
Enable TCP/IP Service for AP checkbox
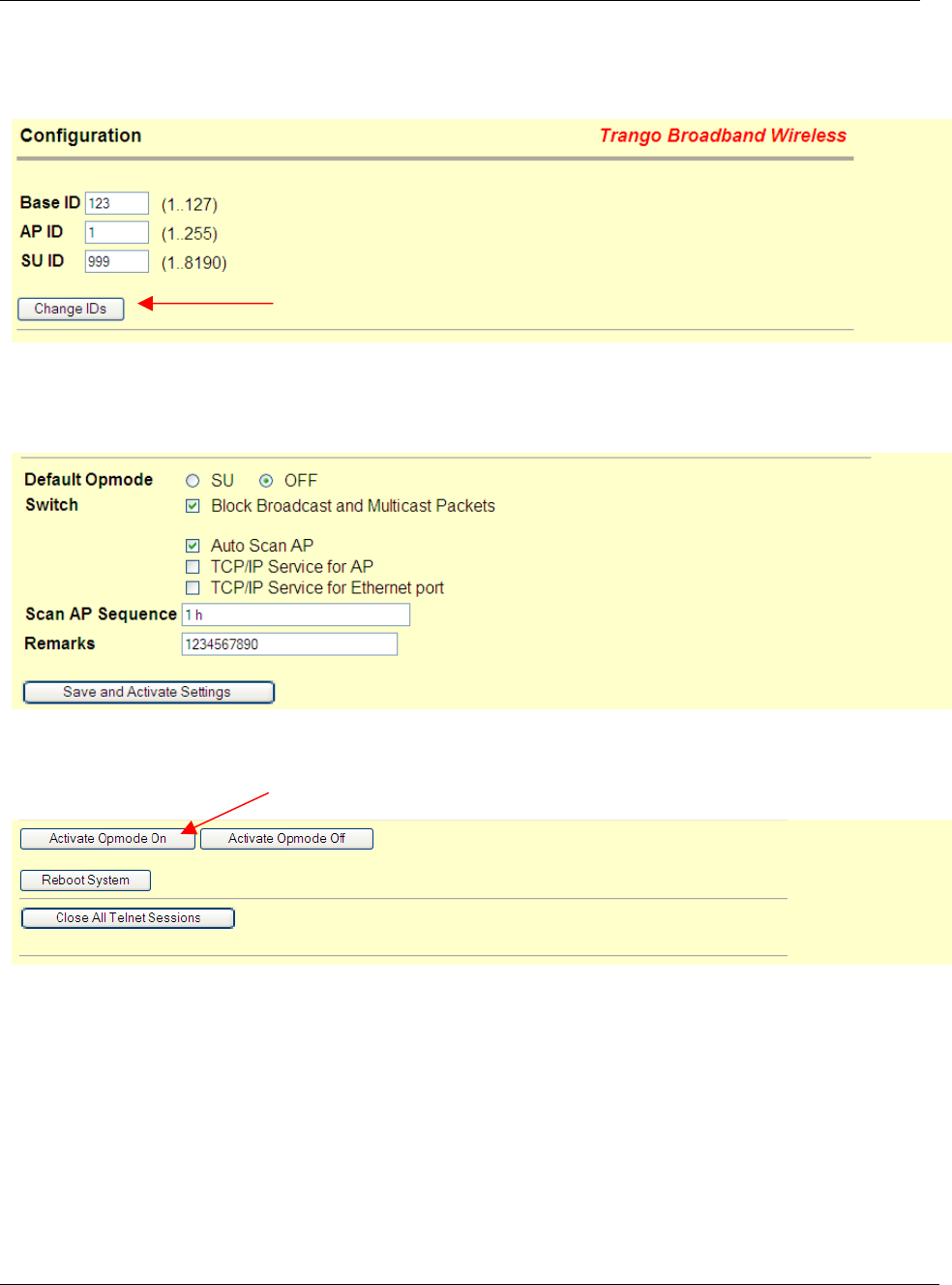pos(193,567)
